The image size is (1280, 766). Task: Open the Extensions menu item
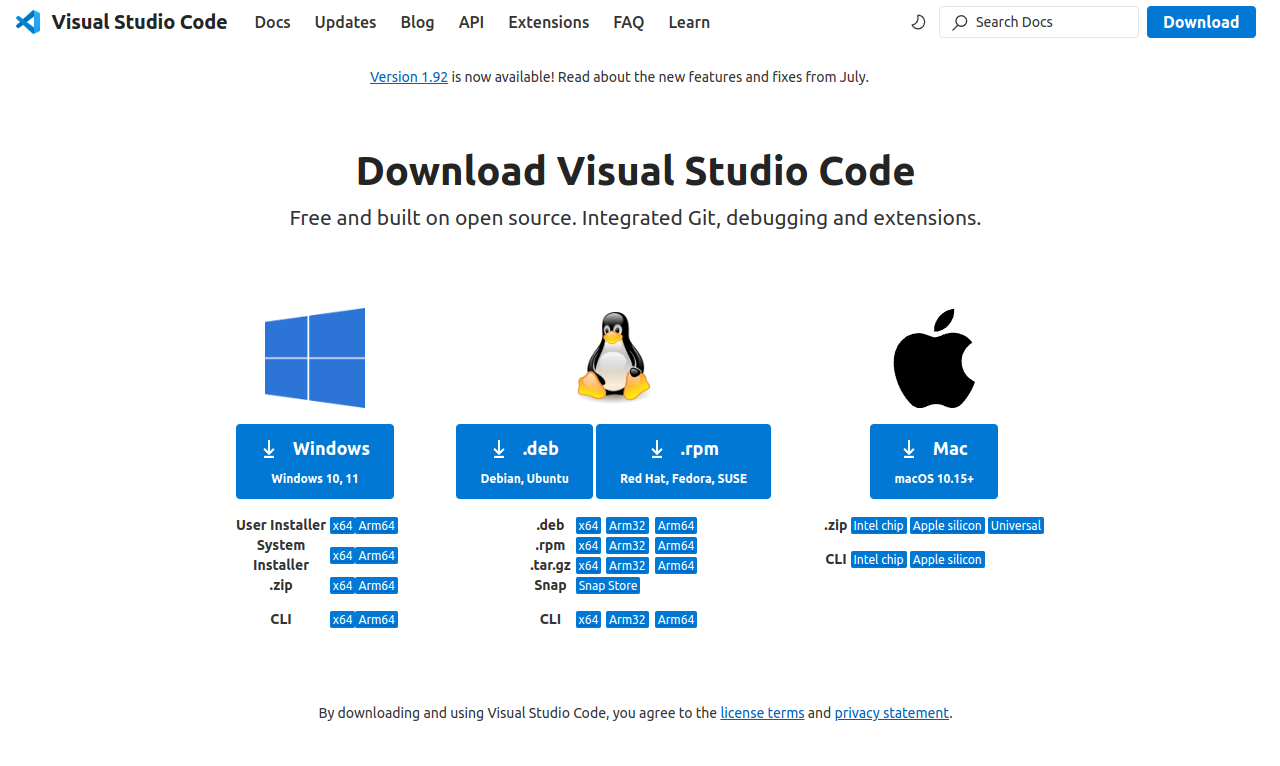548,22
